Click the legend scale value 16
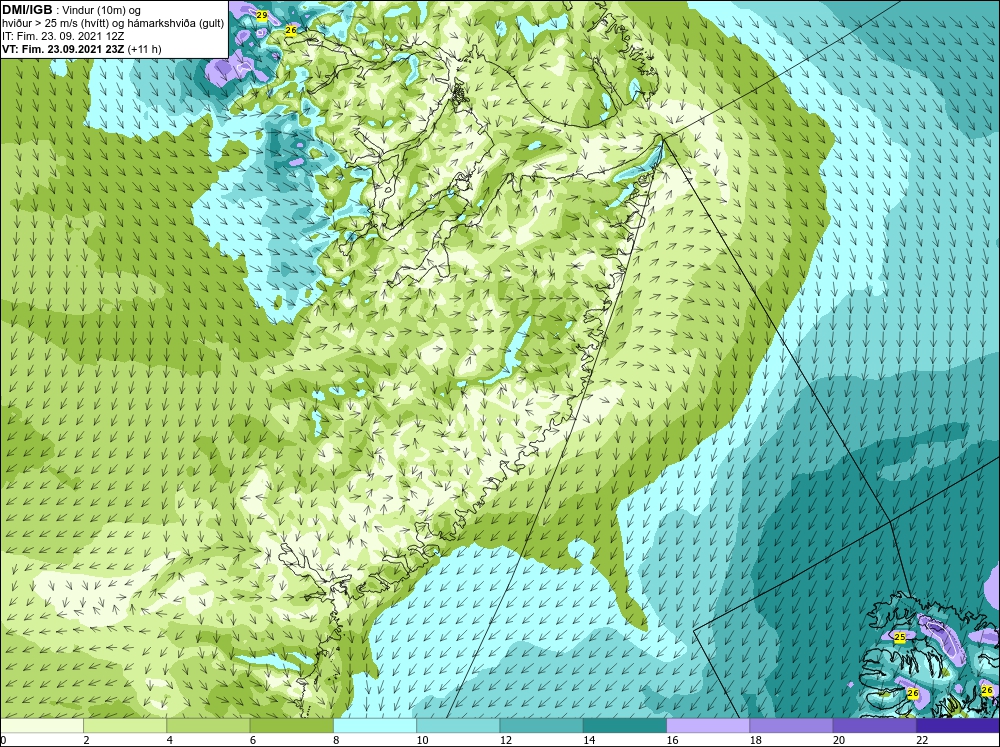Screen dimensions: 1000x747 pyautogui.click(x=672, y=739)
